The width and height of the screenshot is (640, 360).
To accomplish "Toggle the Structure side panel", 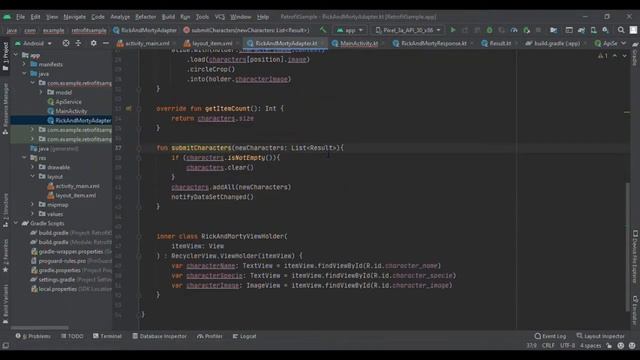I will pos(5,210).
